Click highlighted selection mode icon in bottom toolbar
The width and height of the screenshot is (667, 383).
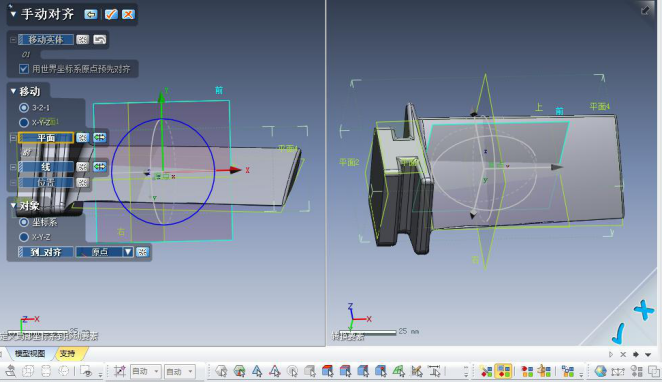tap(503, 372)
